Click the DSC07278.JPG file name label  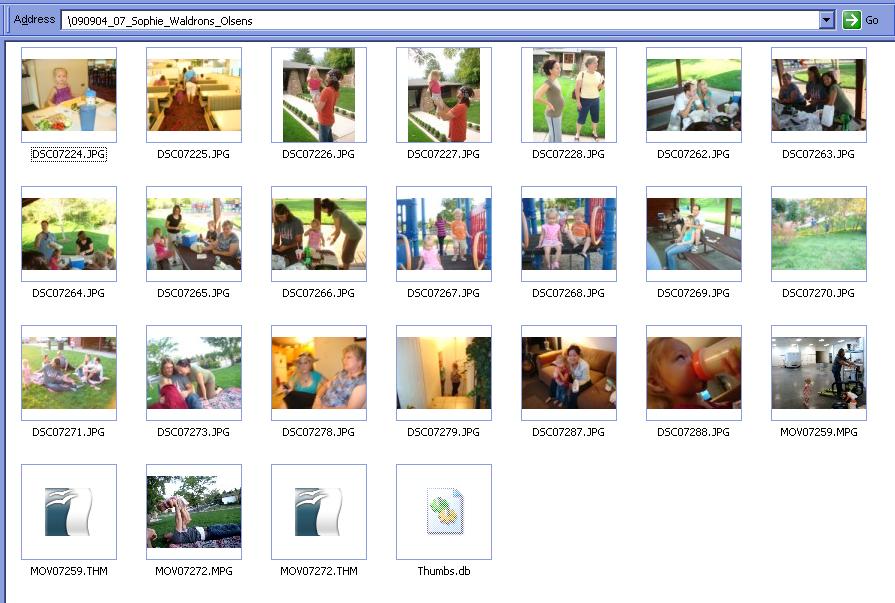[x=319, y=432]
